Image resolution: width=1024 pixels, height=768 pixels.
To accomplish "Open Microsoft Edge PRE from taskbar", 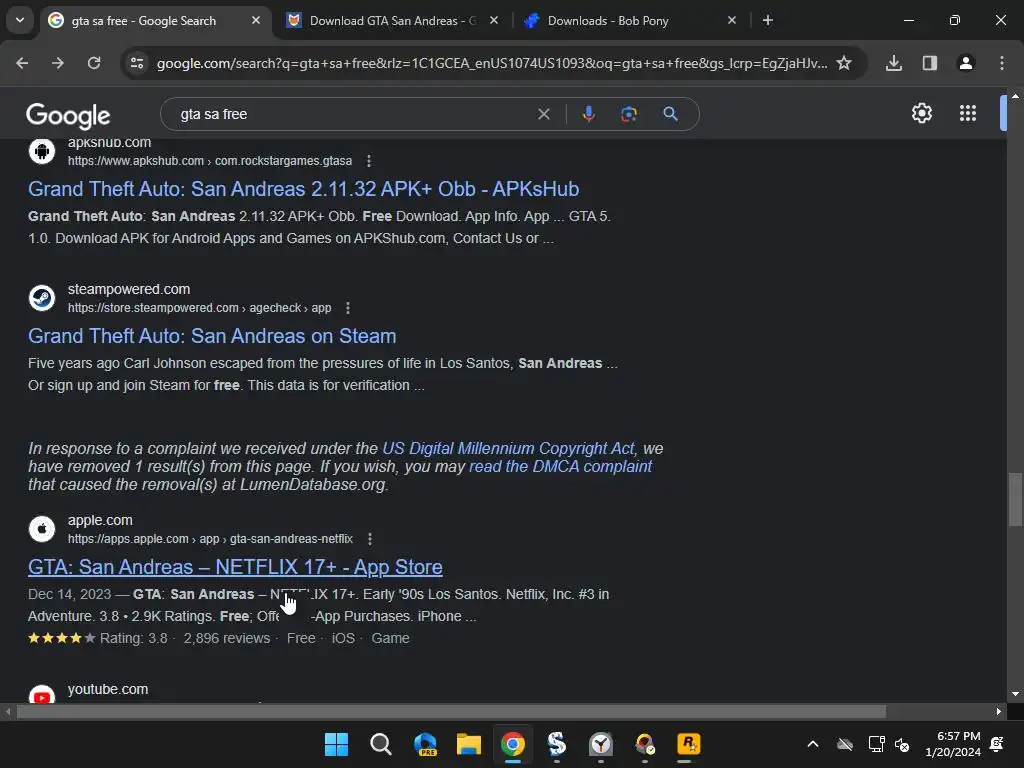I will pyautogui.click(x=424, y=744).
